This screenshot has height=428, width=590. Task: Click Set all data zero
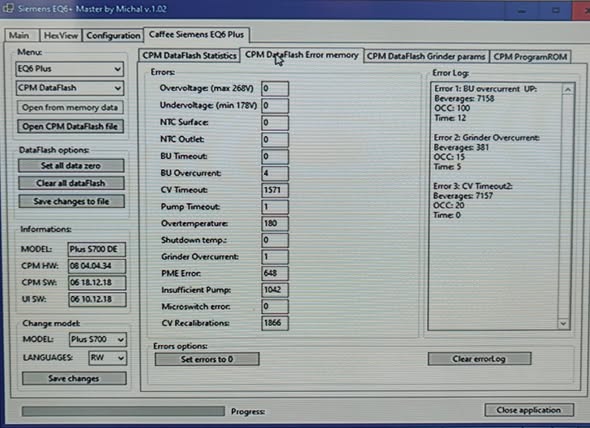(71, 166)
